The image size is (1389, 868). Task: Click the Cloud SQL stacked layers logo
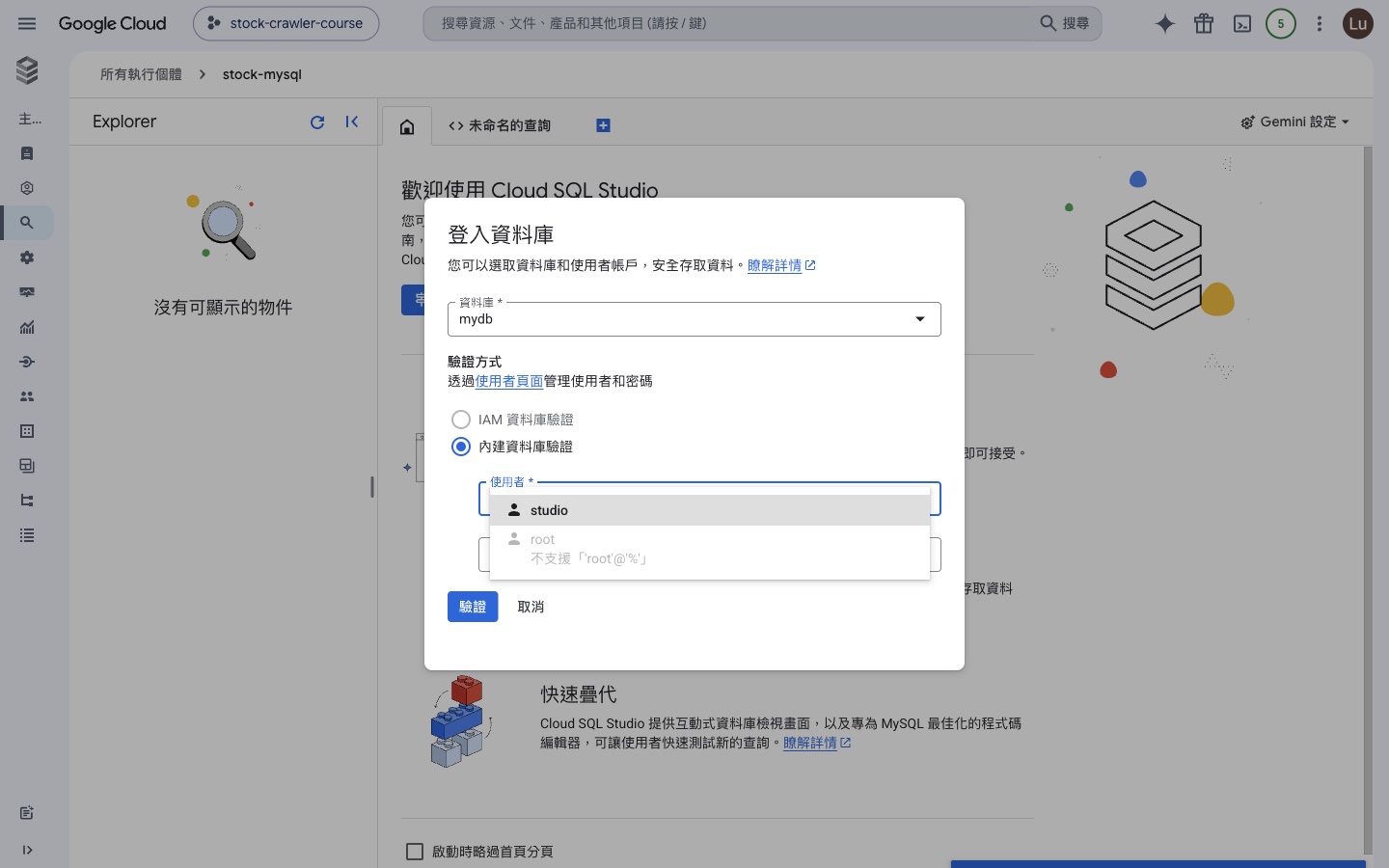(27, 69)
